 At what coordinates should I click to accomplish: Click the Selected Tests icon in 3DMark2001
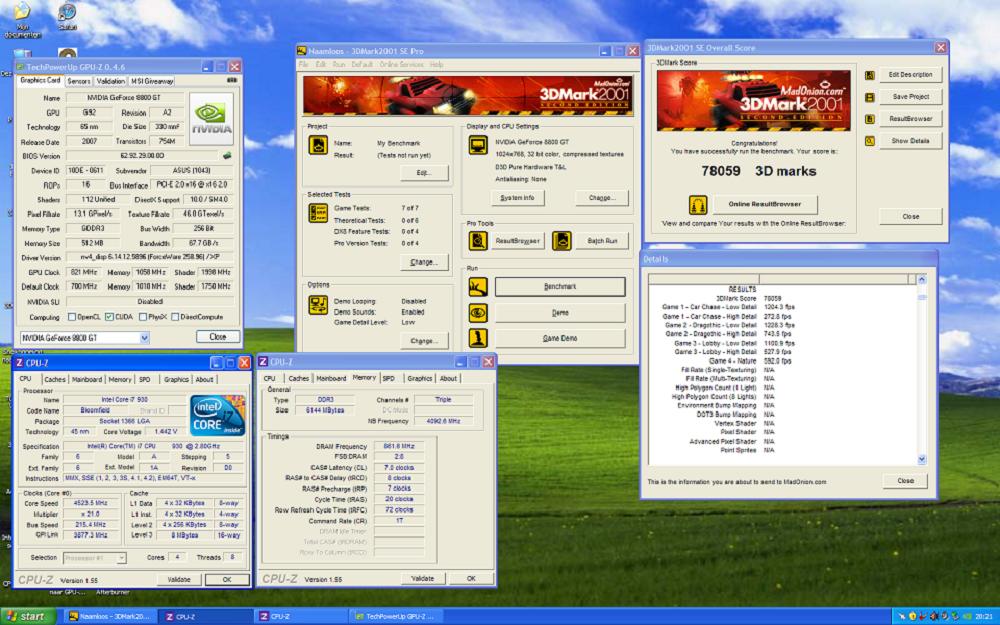click(x=318, y=213)
